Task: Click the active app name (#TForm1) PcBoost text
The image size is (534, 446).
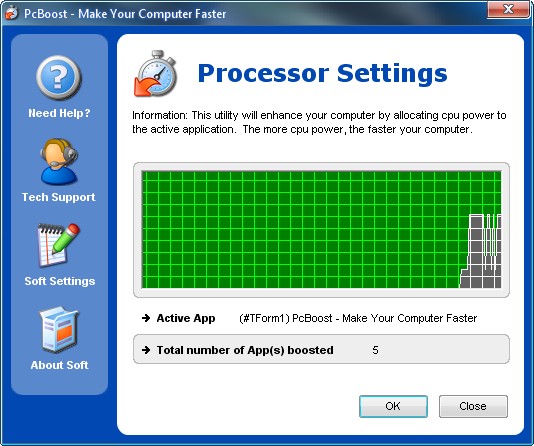Action: click(358, 318)
